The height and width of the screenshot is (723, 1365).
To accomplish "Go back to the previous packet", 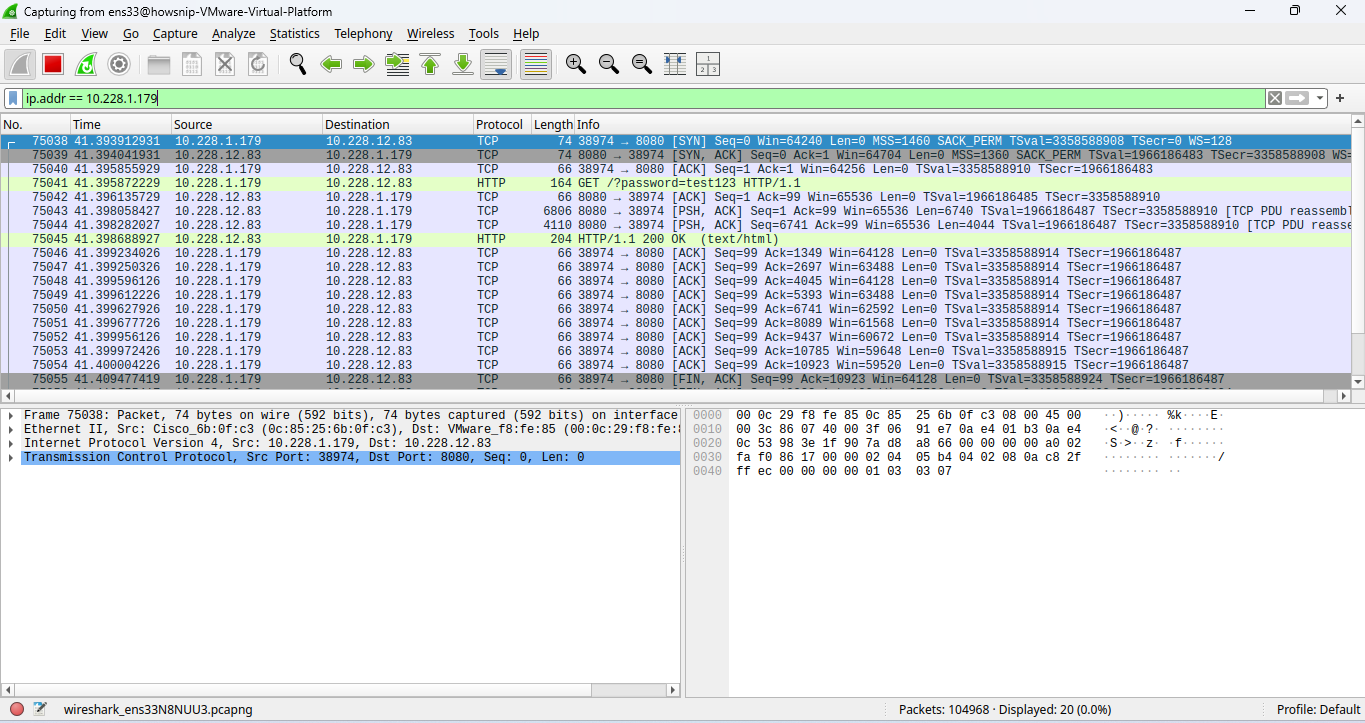I will click(331, 64).
